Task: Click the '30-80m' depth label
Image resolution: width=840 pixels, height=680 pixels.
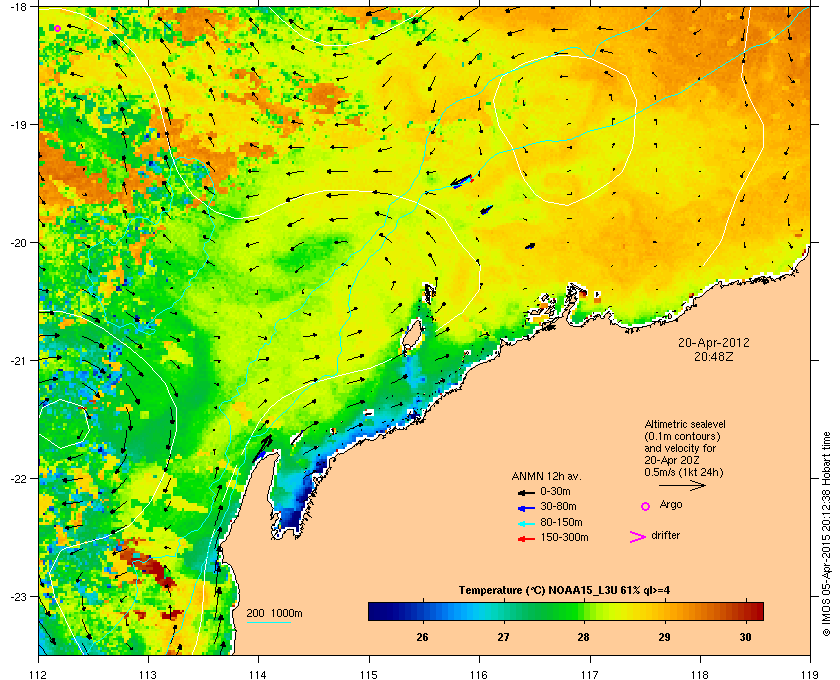Action: (558, 506)
